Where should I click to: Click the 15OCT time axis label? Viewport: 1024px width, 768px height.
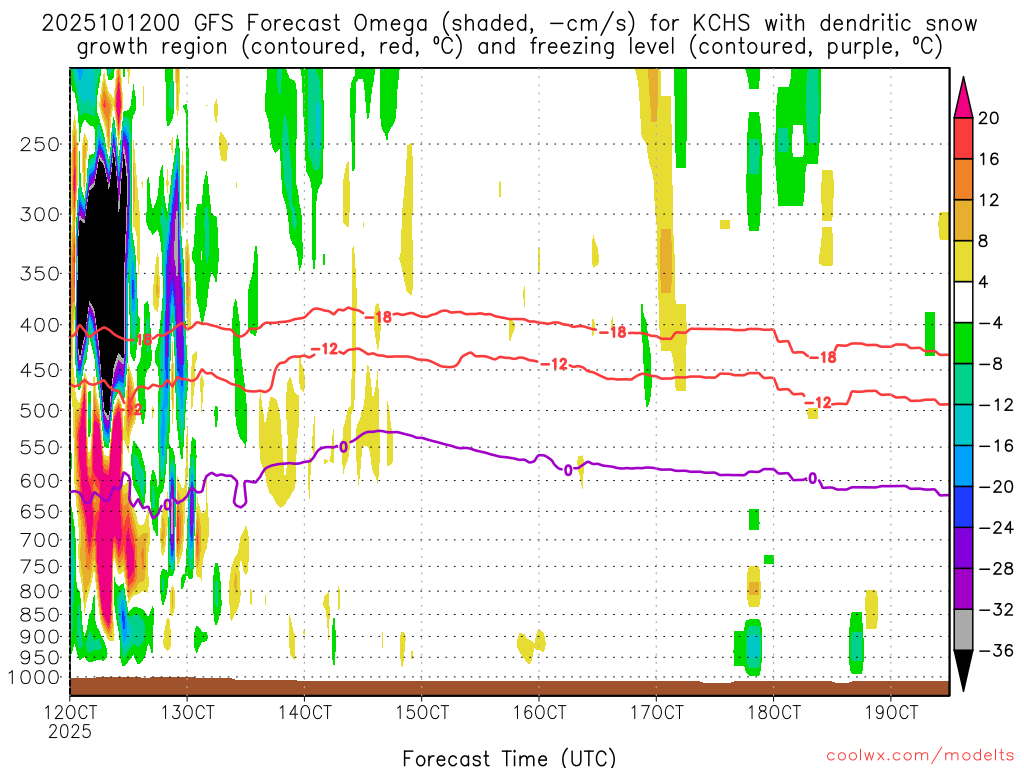tap(422, 712)
